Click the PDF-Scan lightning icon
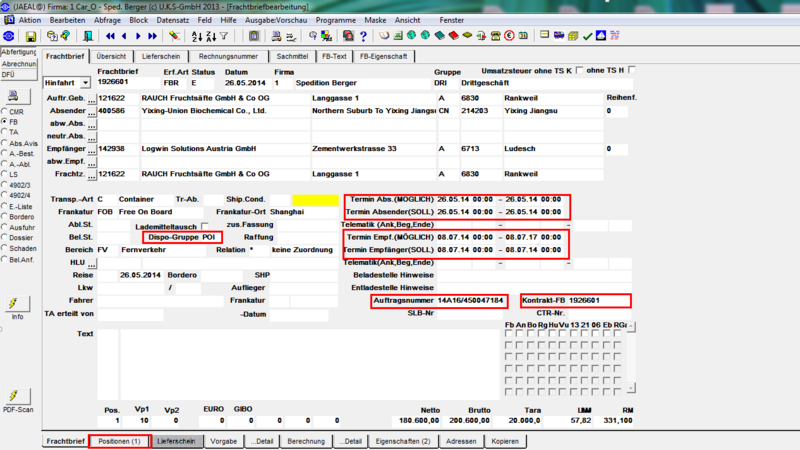 (17, 396)
